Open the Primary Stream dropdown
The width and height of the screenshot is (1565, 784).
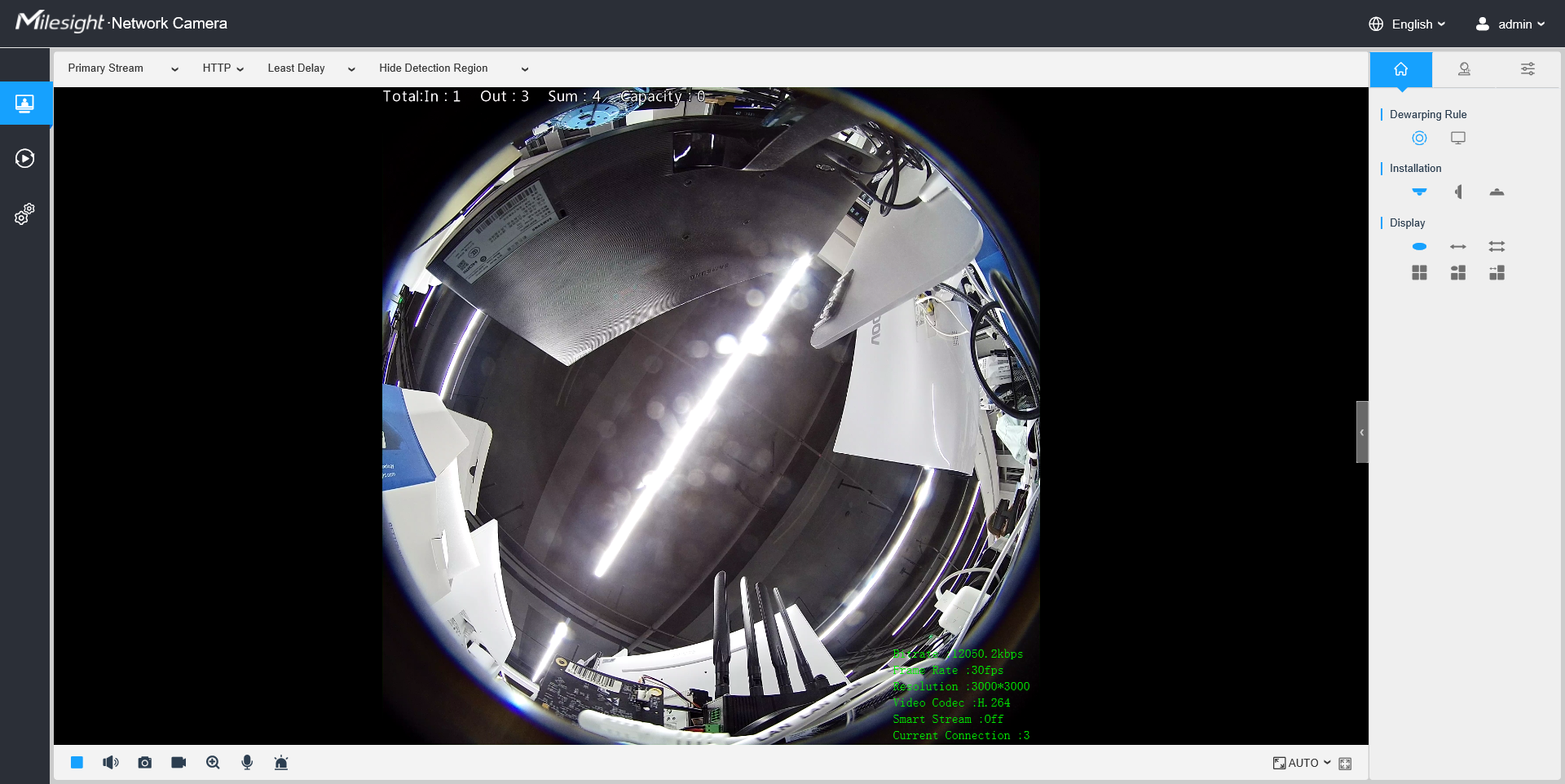pyautogui.click(x=123, y=68)
